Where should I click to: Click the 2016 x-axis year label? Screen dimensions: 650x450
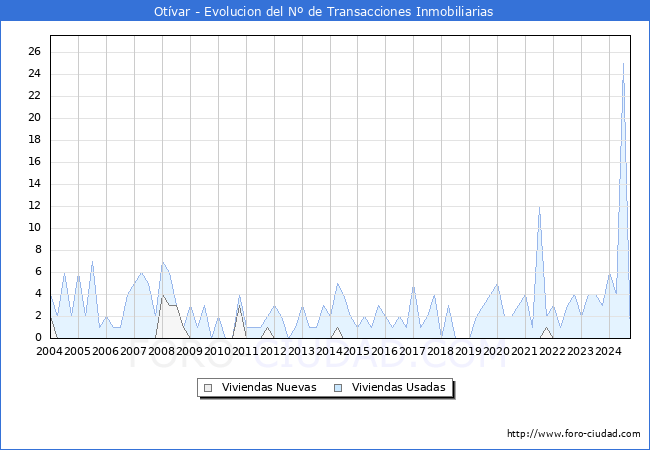pyautogui.click(x=384, y=351)
